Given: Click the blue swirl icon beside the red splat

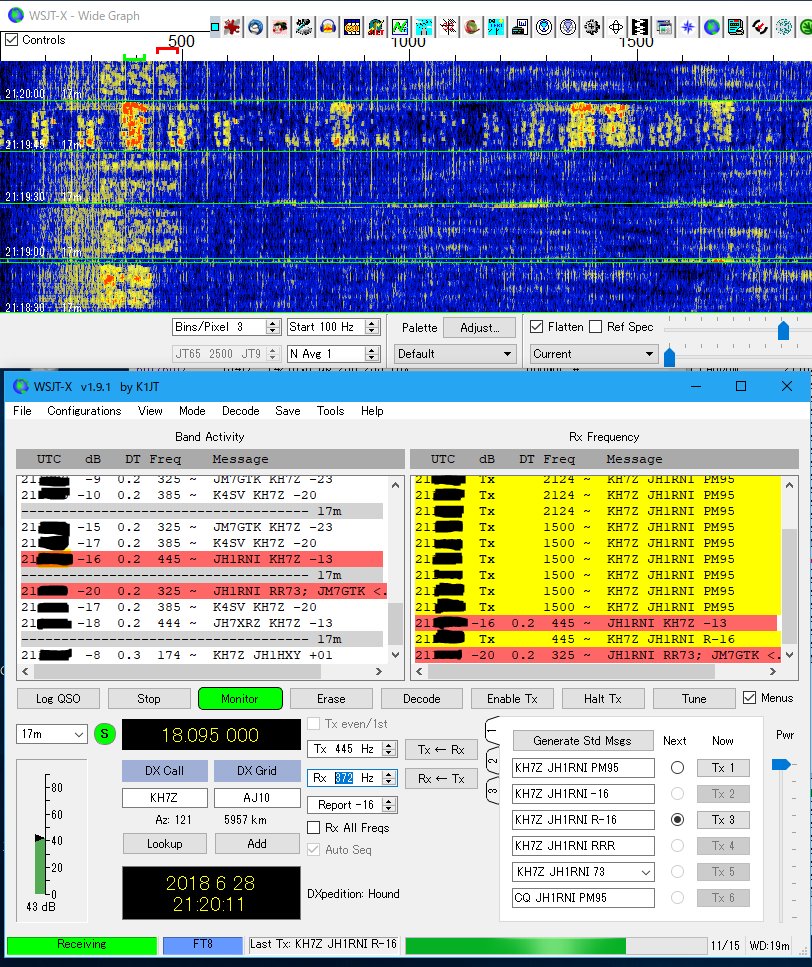Looking at the screenshot, I should click(x=256, y=27).
